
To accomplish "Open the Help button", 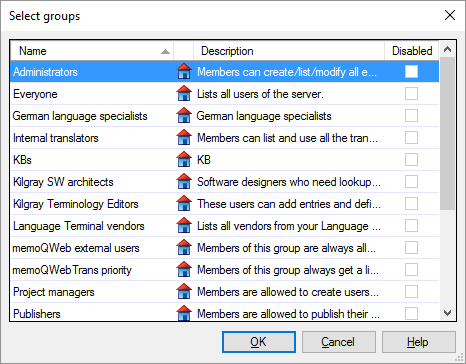I will coord(419,342).
